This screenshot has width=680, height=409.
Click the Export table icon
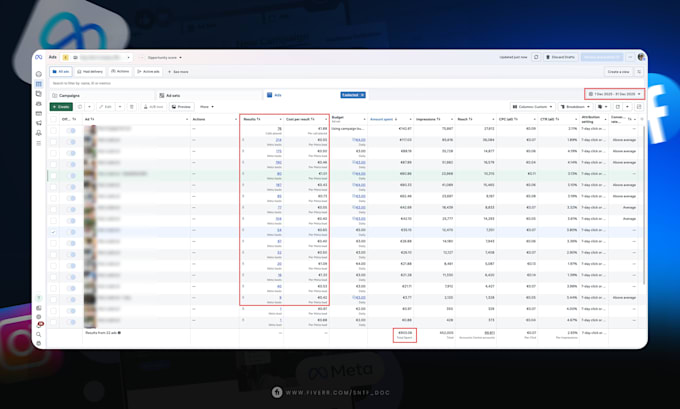click(618, 107)
